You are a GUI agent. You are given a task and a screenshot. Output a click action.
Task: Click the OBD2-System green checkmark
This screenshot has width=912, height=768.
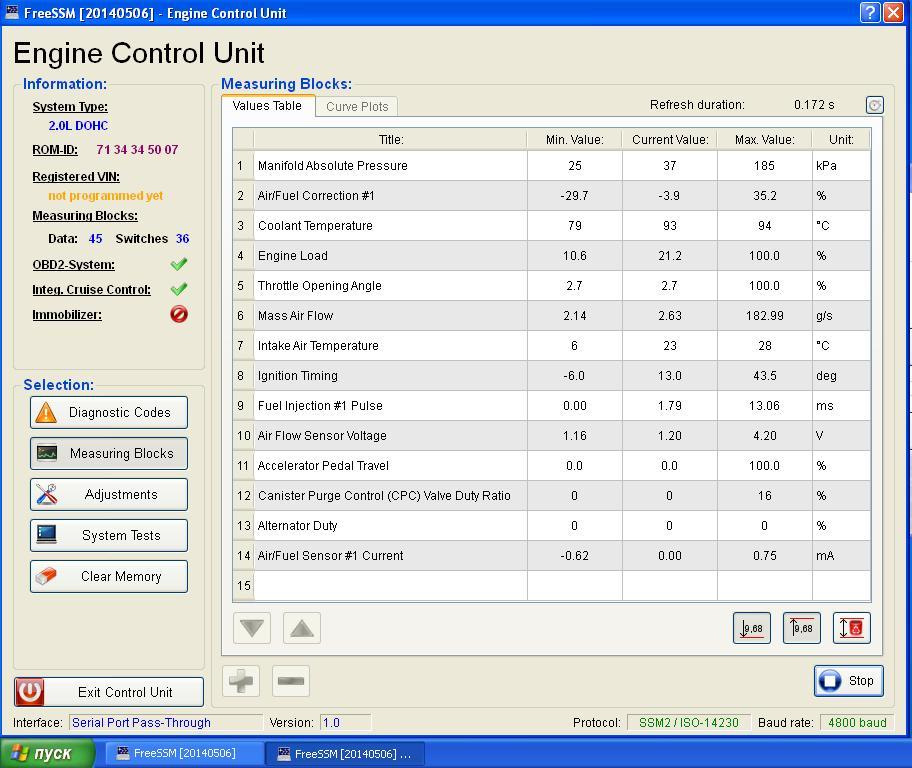(x=179, y=265)
